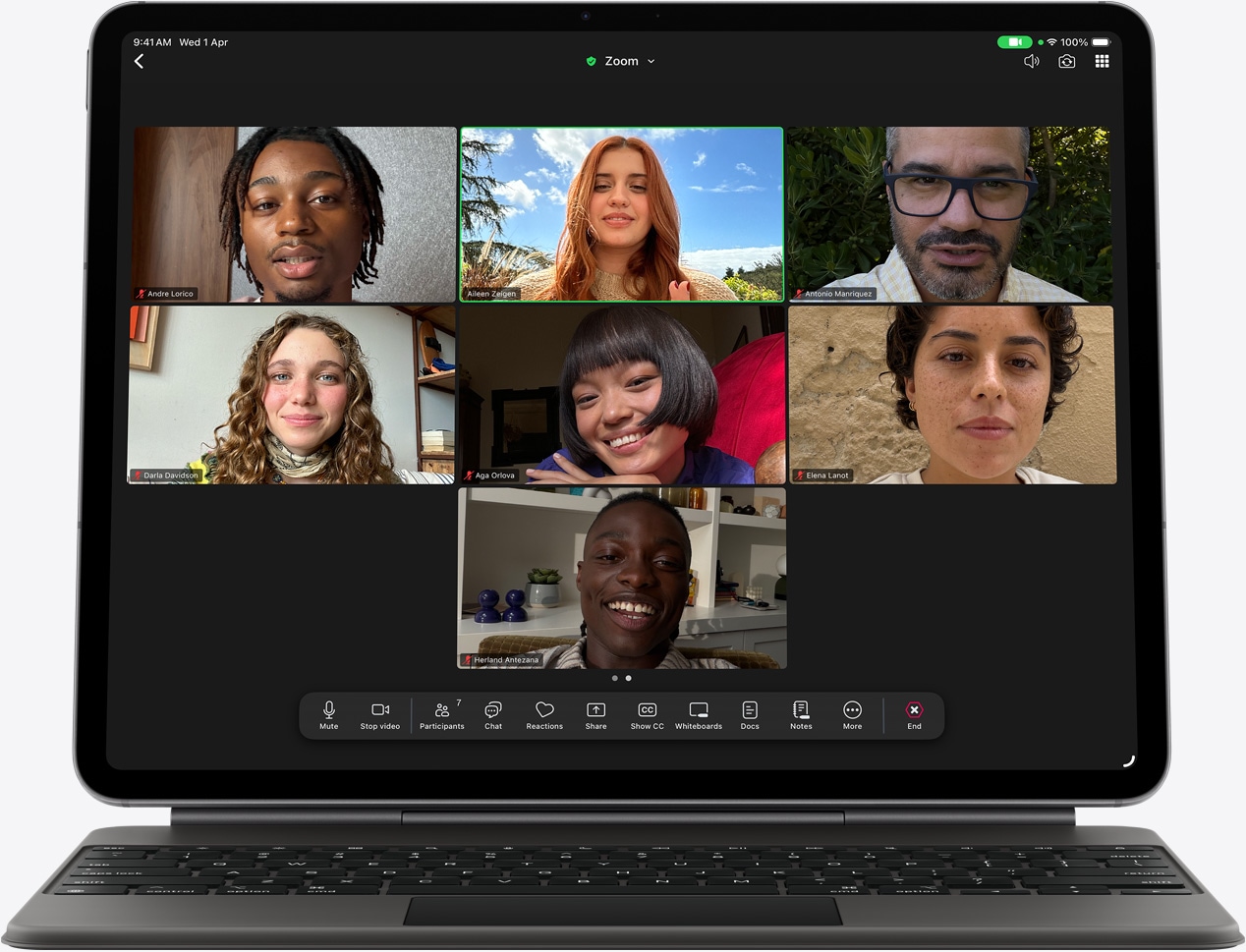Open the apps grid menu
1246x952 pixels.
click(x=1102, y=61)
